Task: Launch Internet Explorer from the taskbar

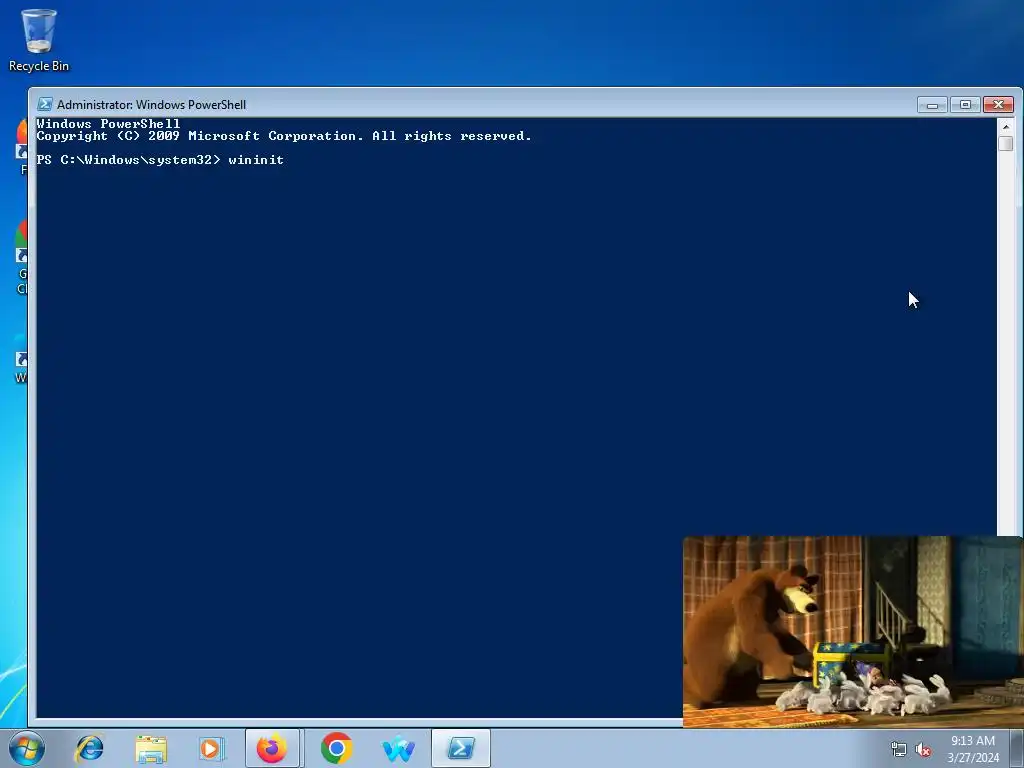Action: (x=89, y=748)
